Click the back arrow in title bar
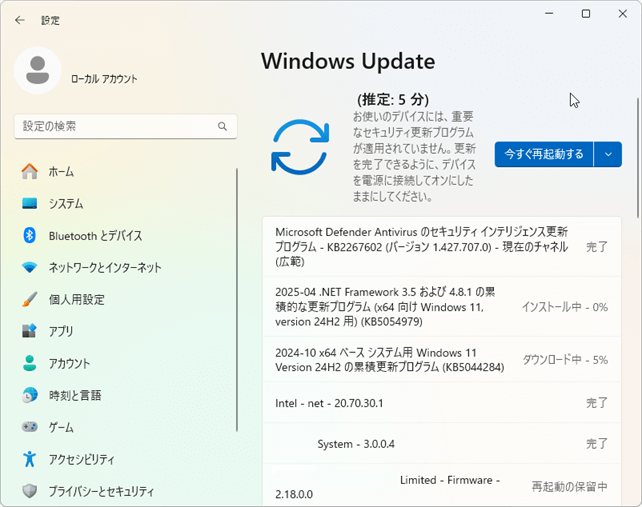642x507 pixels. point(20,19)
